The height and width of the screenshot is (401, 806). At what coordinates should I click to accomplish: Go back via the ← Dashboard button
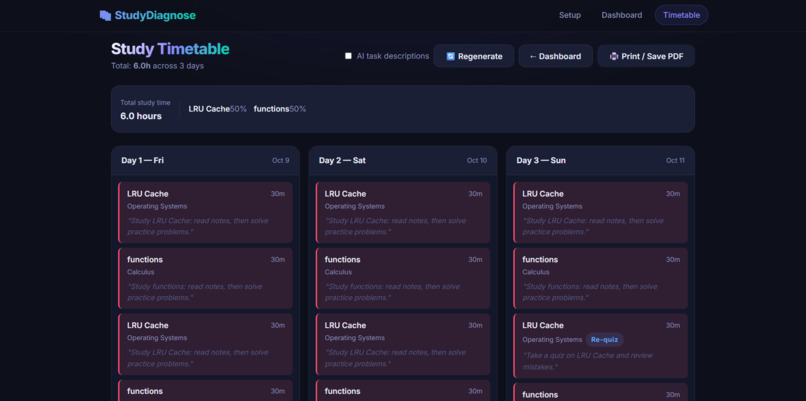555,56
